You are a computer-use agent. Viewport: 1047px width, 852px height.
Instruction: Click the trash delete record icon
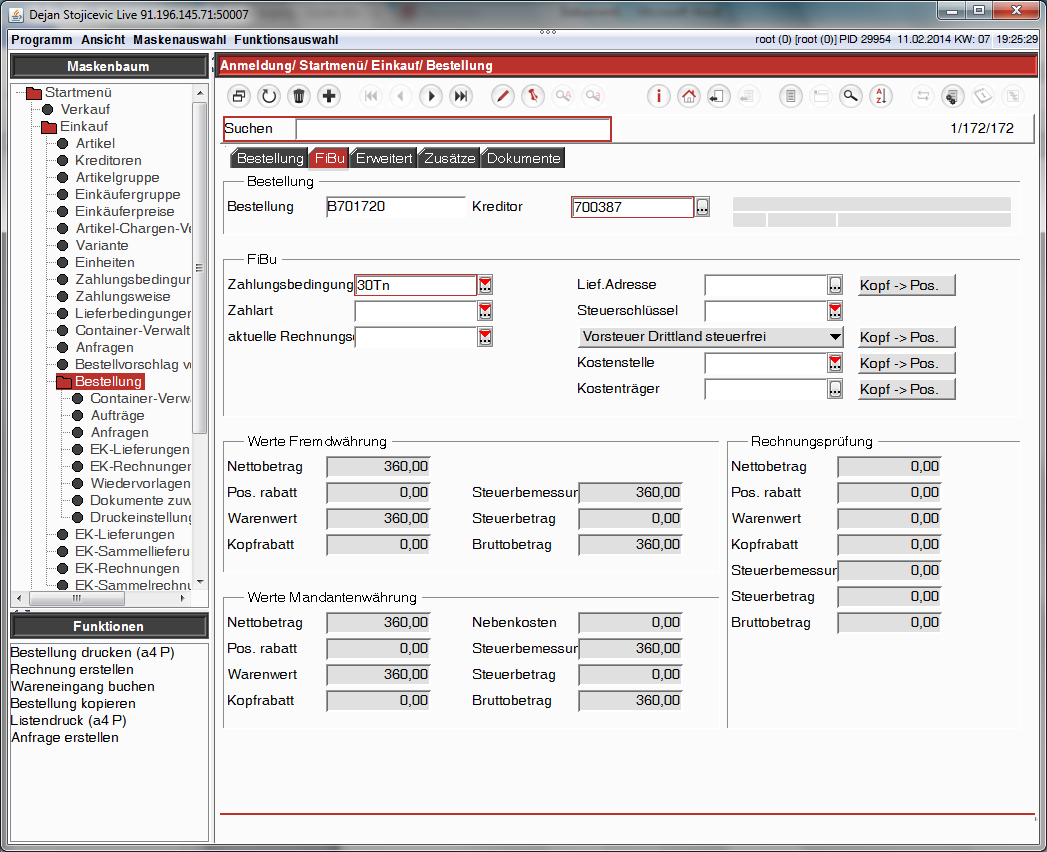[x=298, y=96]
